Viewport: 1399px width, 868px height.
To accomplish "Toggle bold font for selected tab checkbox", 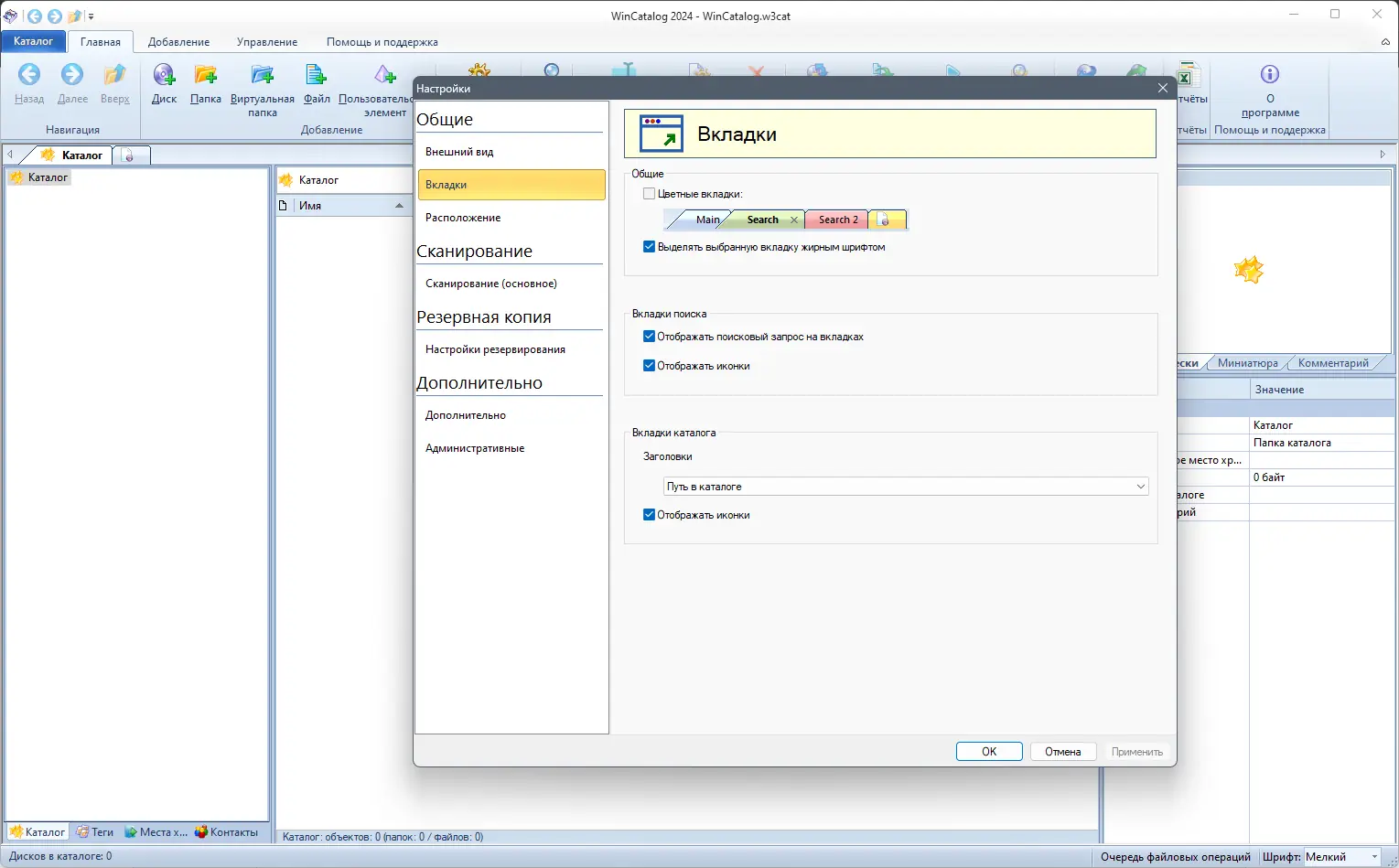I will coord(649,247).
